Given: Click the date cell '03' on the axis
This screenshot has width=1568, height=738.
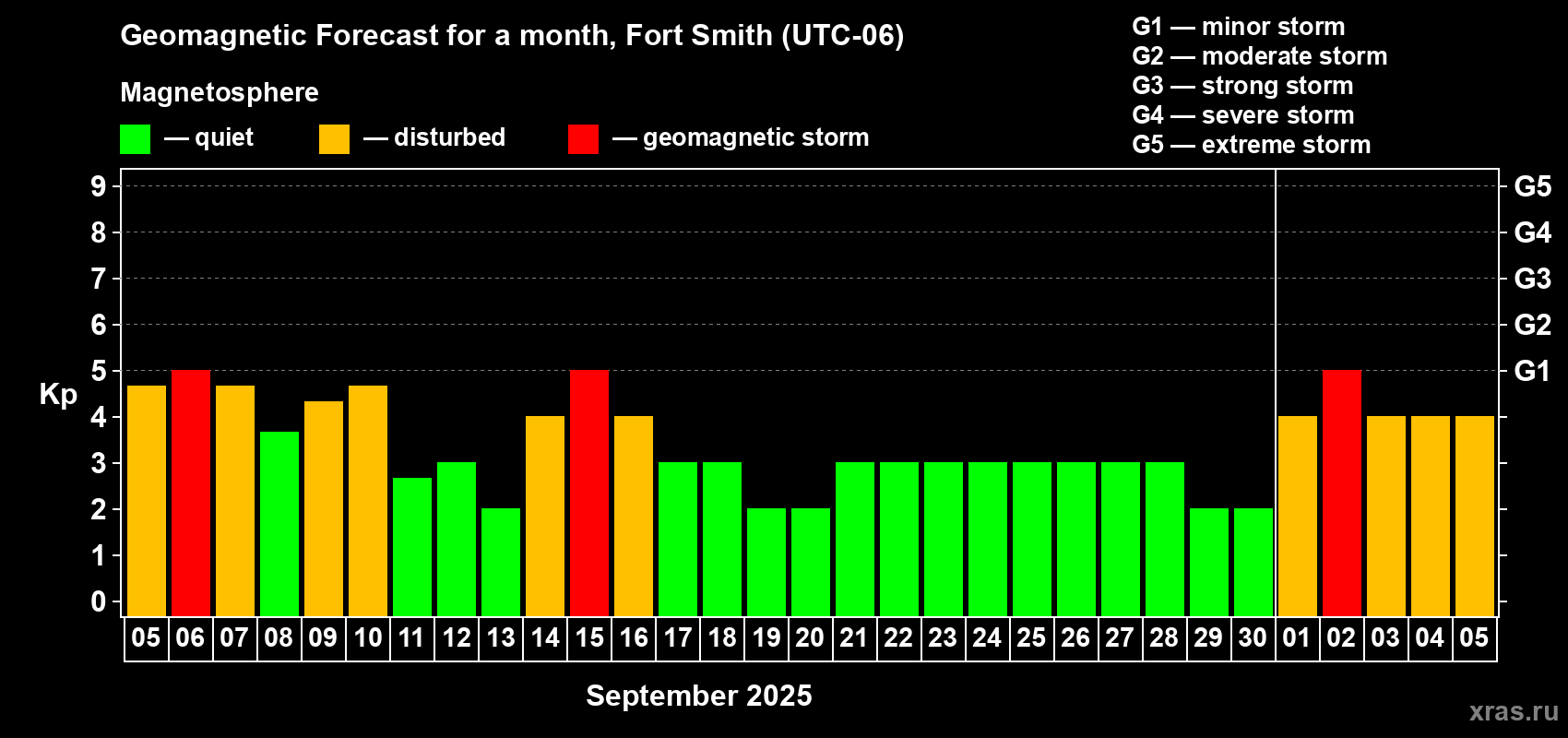Looking at the screenshot, I should (x=1386, y=638).
